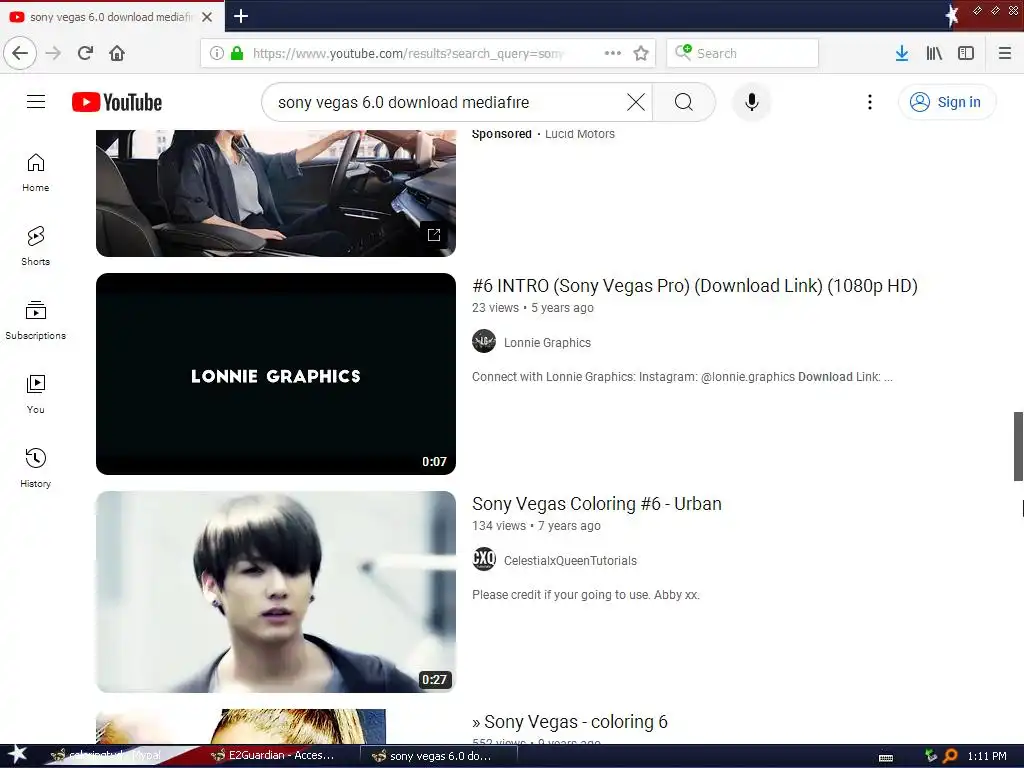1024x768 pixels.
Task: Click the Lonnie Graphics channel avatar
Action: tap(484, 341)
